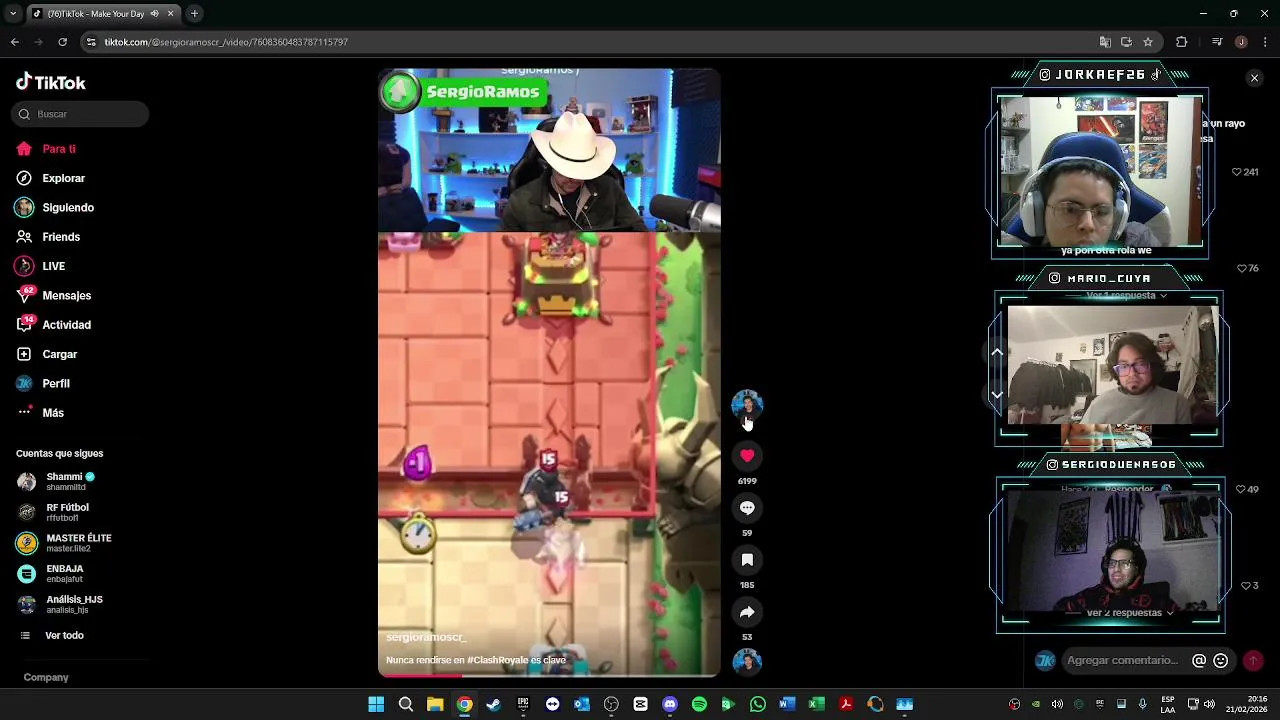
Task: Post comment with the red send arrow
Action: coord(1253,660)
